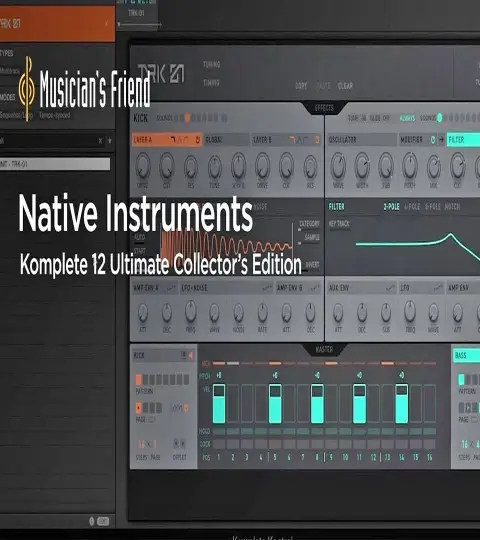Viewport: 480px width, 540px height.
Task: Toggle the Kick sequencer Loop switch
Action: (186, 408)
